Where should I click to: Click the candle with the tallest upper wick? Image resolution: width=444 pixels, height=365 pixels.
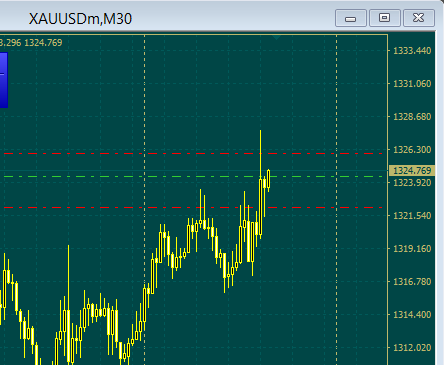(x=260, y=184)
